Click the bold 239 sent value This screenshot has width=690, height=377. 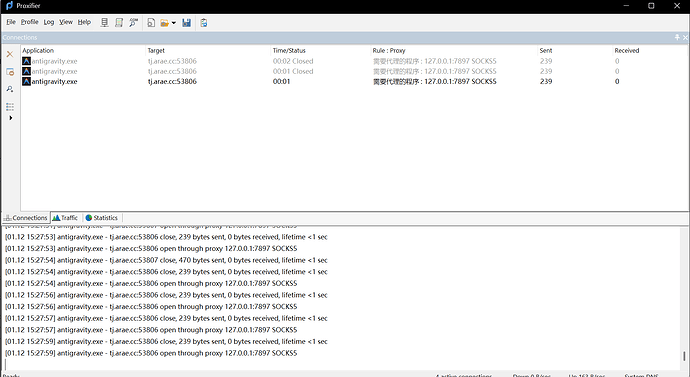coord(546,81)
